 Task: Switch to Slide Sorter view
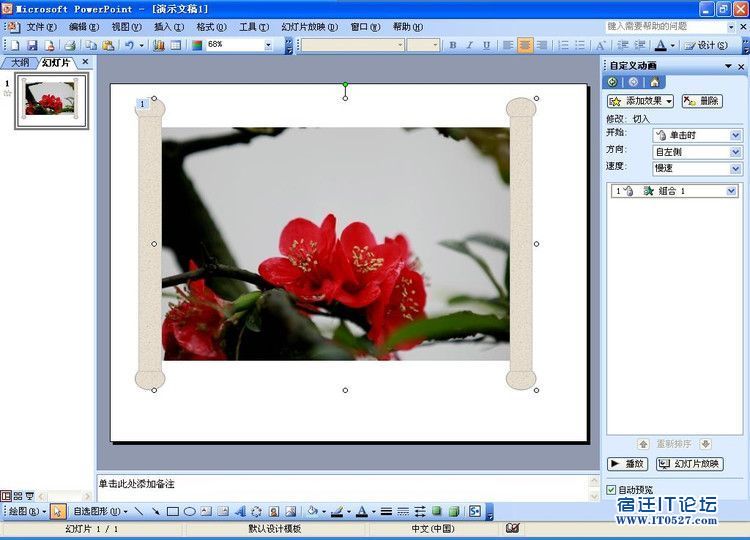click(18, 496)
